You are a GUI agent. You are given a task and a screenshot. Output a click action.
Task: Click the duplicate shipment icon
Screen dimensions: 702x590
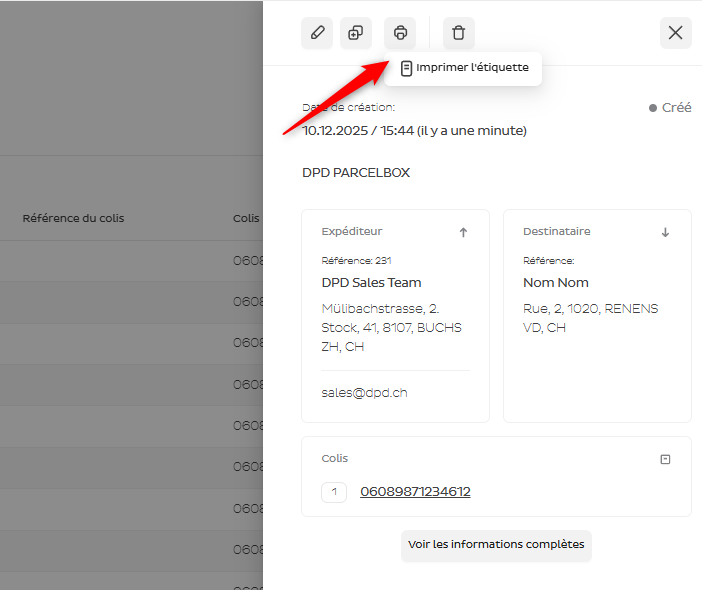click(x=356, y=33)
